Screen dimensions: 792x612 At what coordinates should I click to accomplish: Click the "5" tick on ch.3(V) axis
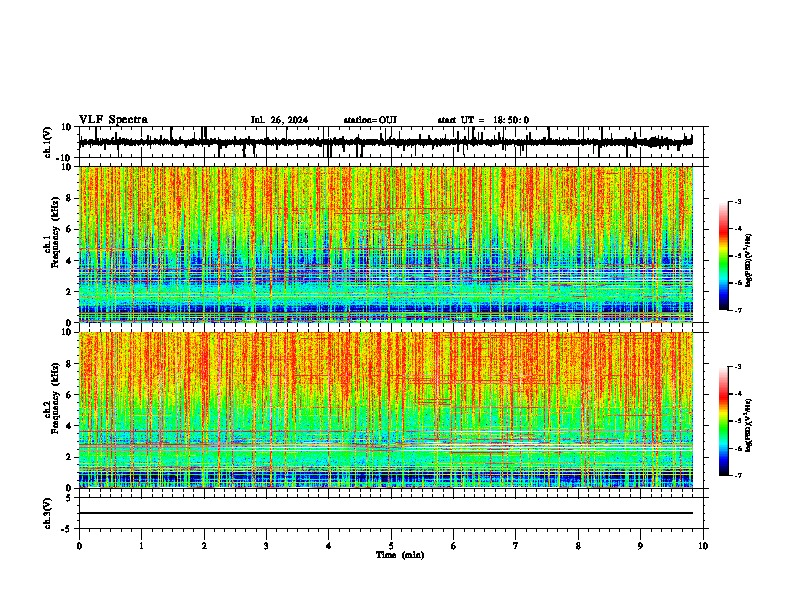(69, 497)
